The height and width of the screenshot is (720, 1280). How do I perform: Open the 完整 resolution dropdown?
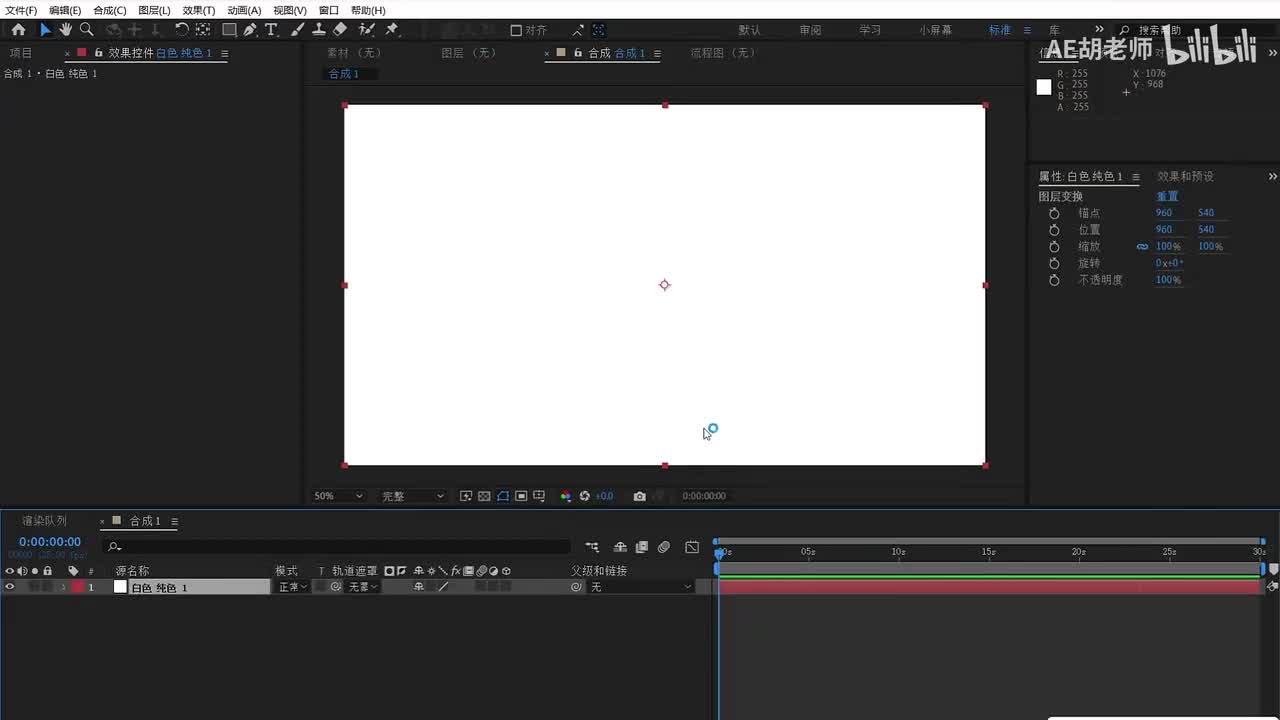tap(412, 496)
